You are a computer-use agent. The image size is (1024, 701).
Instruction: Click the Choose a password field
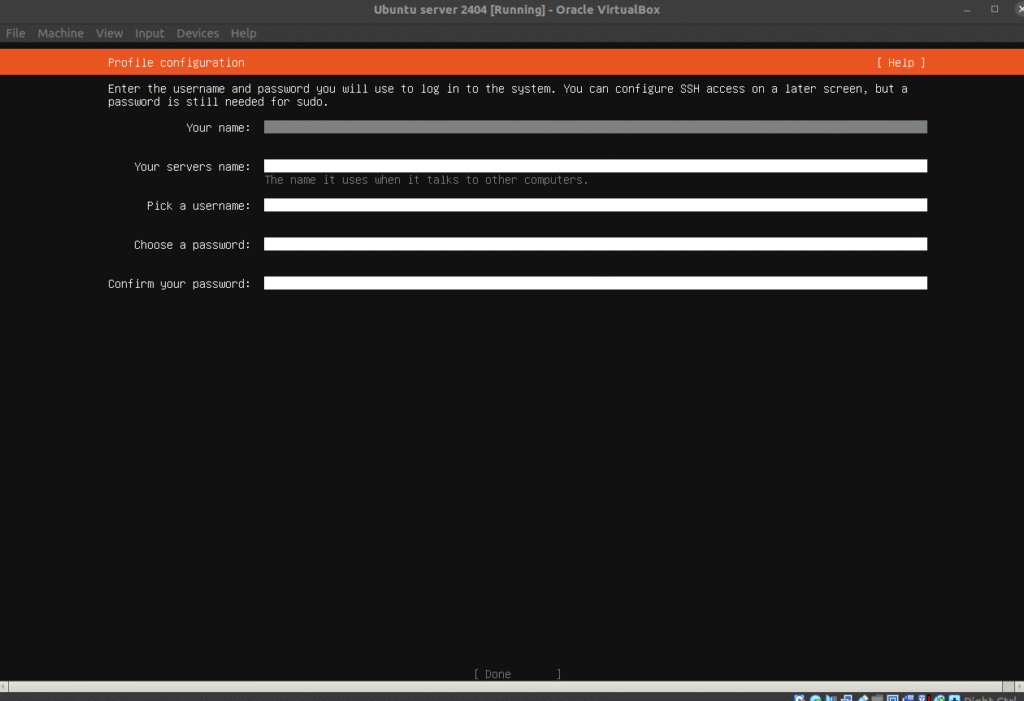[595, 244]
